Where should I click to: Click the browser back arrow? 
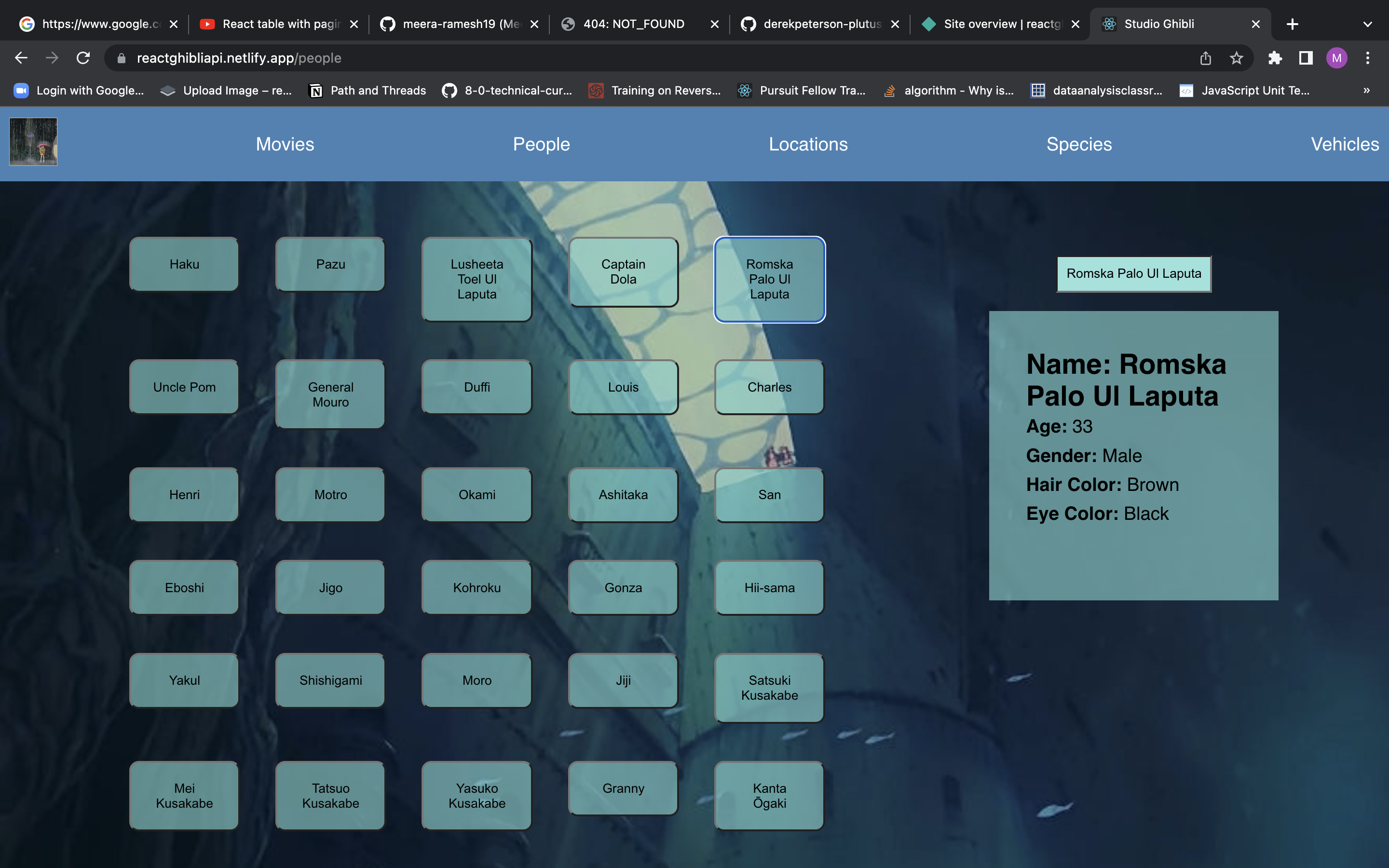(21, 58)
